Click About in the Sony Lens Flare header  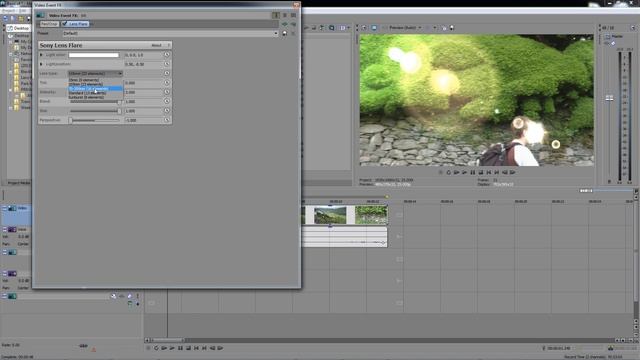156,45
